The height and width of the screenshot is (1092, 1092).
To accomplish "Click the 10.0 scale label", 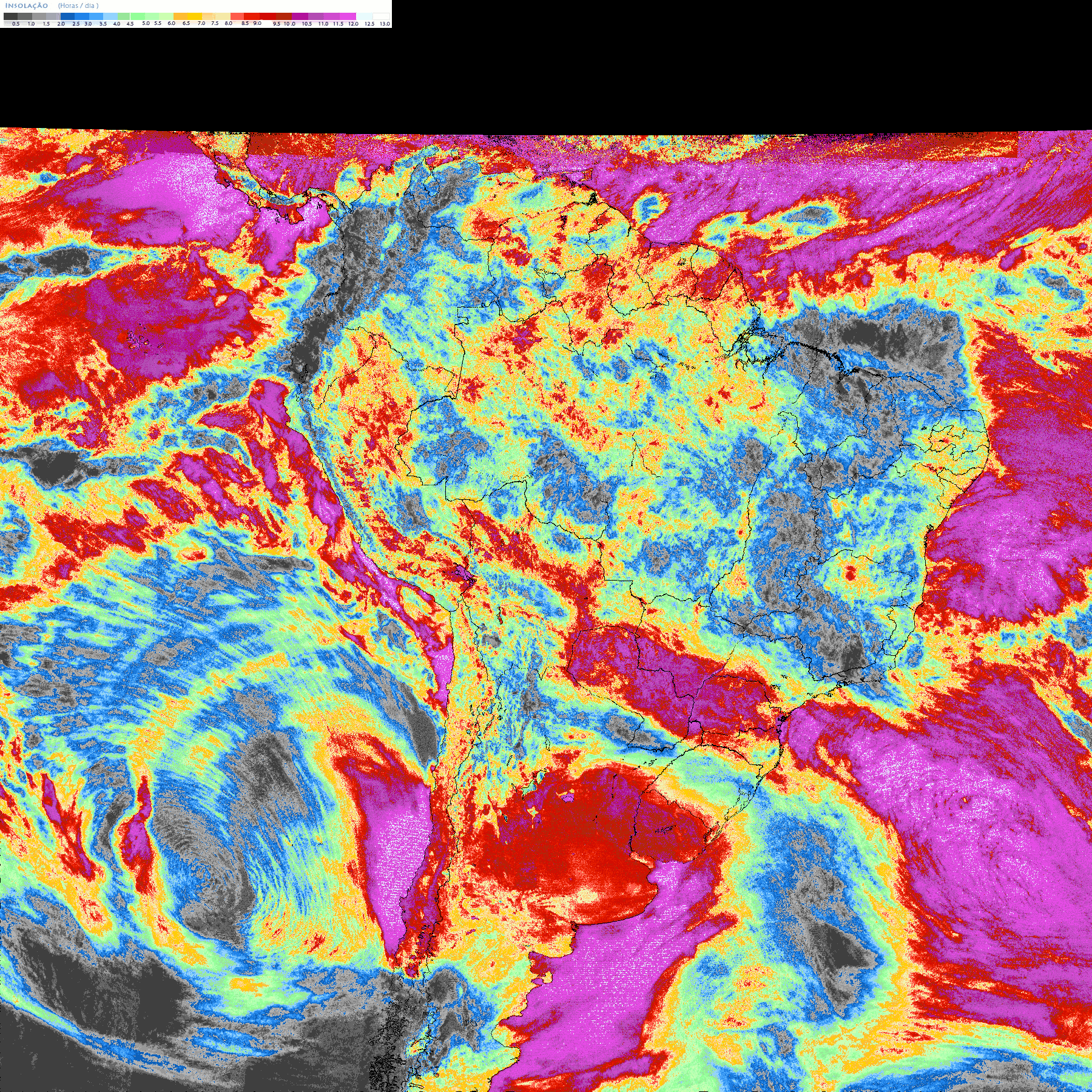I will (289, 24).
